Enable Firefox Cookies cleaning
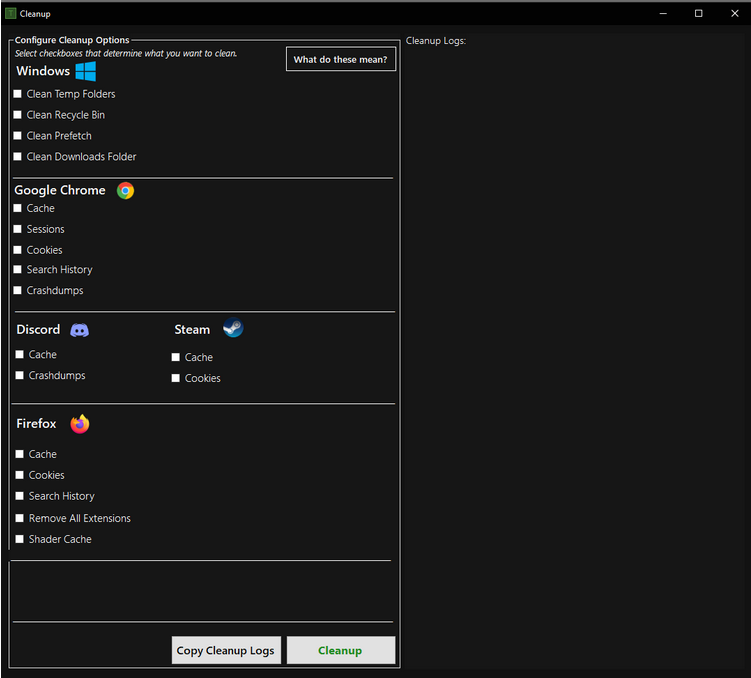This screenshot has height=678, width=751. click(x=20, y=475)
